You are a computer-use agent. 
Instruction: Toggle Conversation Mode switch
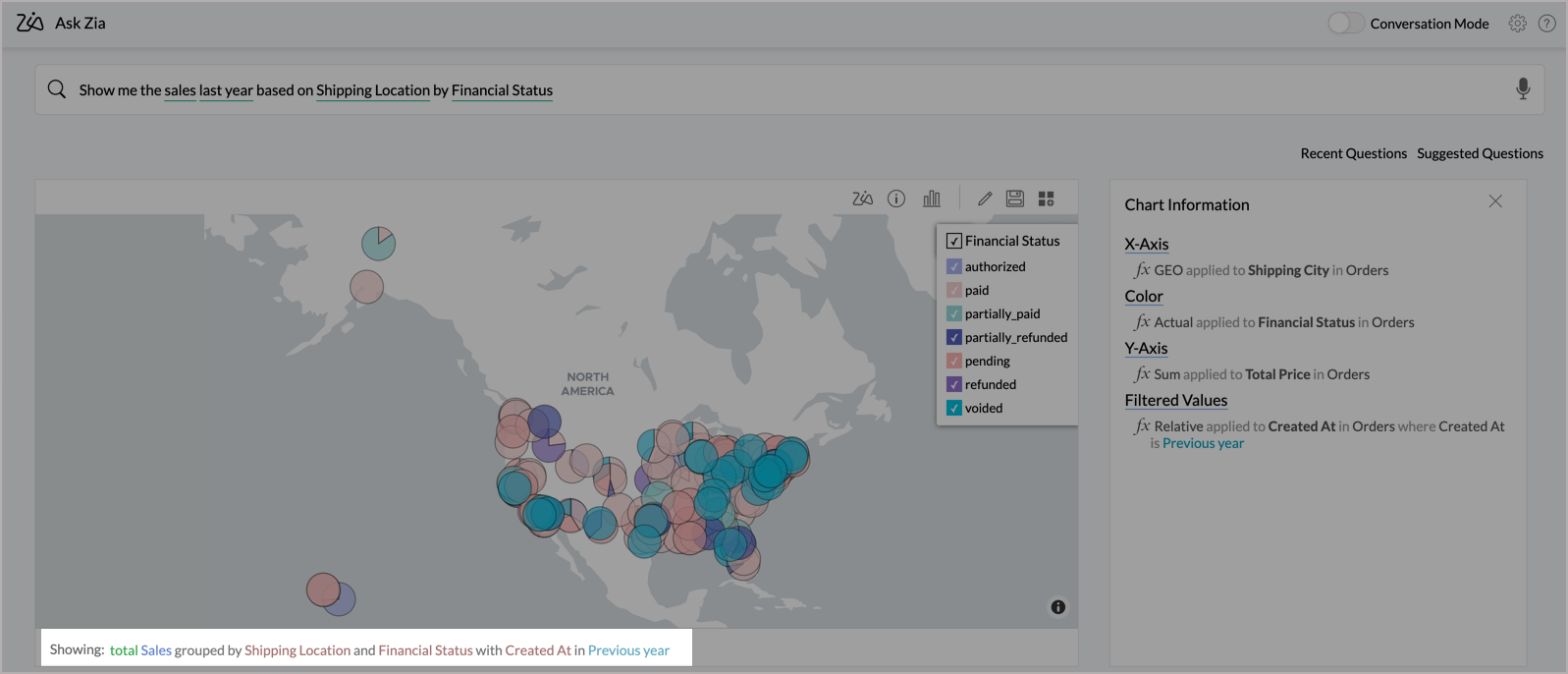coord(1345,24)
